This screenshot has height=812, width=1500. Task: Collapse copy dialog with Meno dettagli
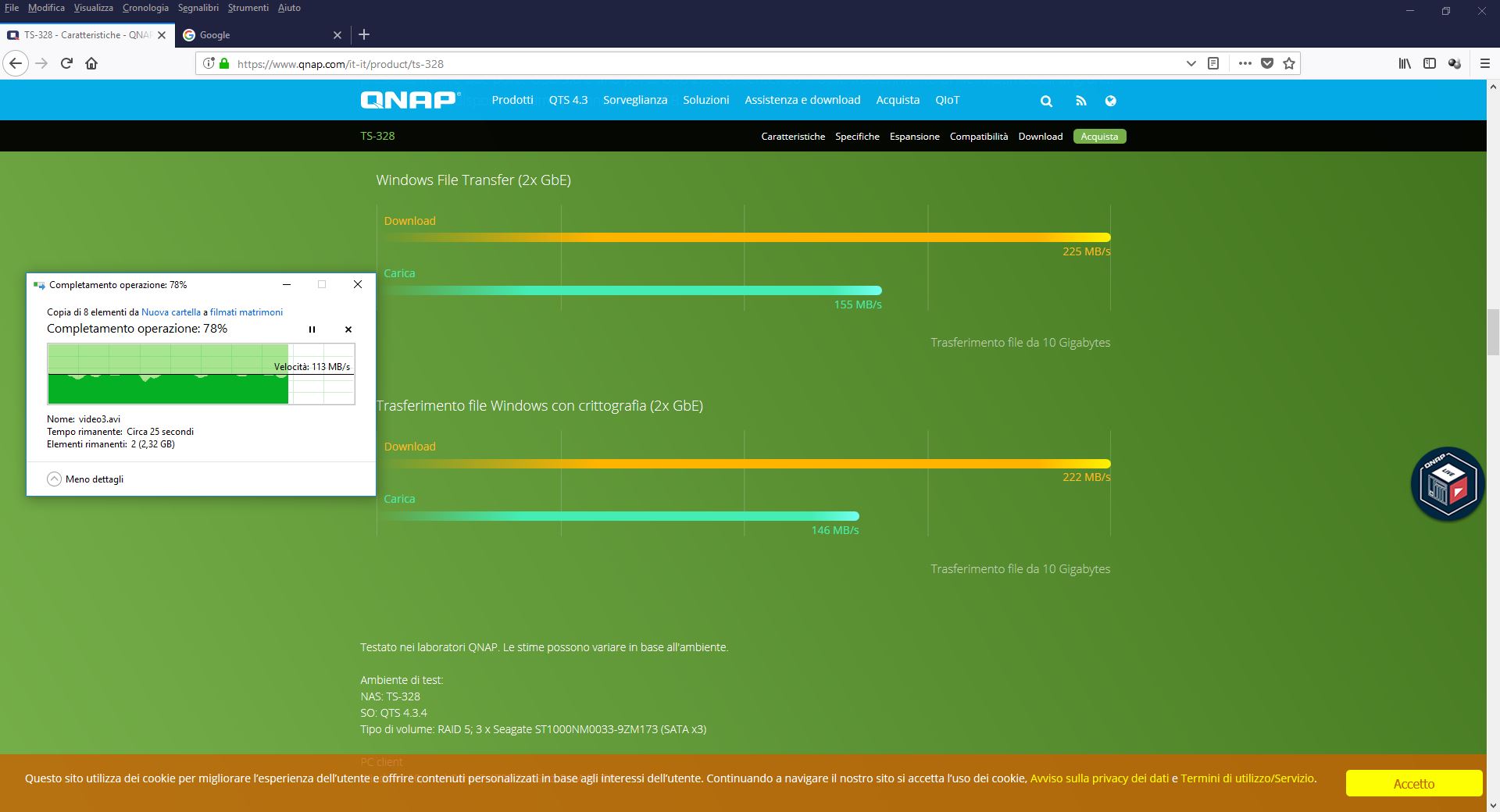[x=85, y=479]
